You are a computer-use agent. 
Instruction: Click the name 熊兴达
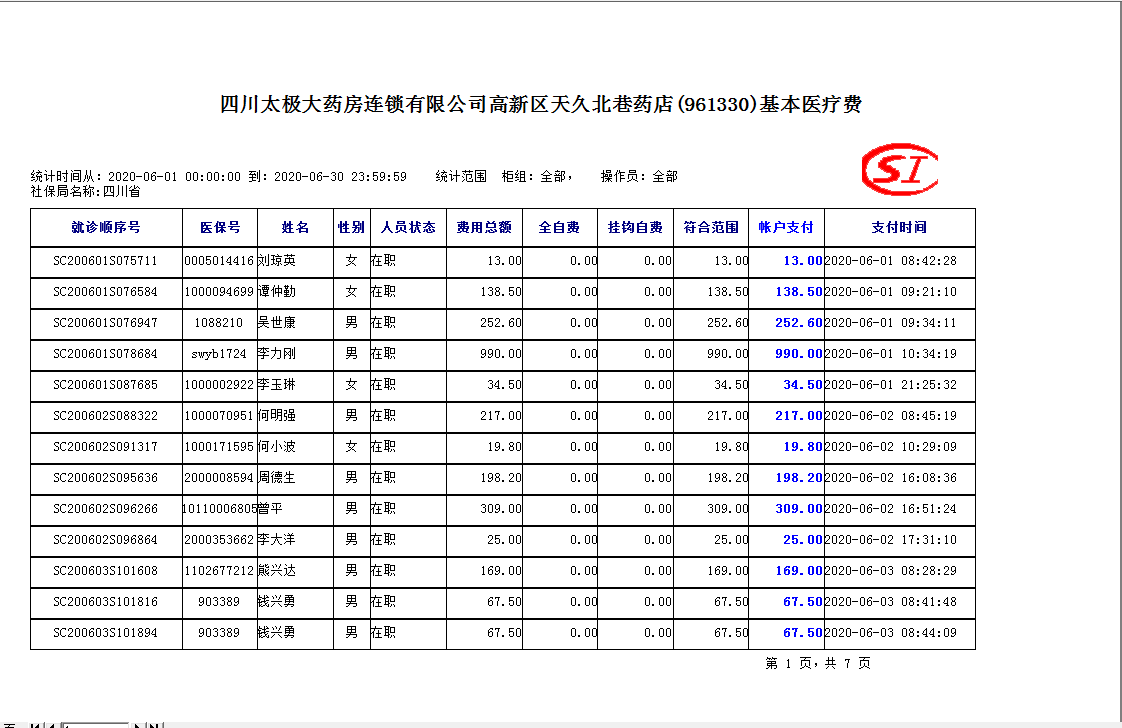[x=277, y=571]
